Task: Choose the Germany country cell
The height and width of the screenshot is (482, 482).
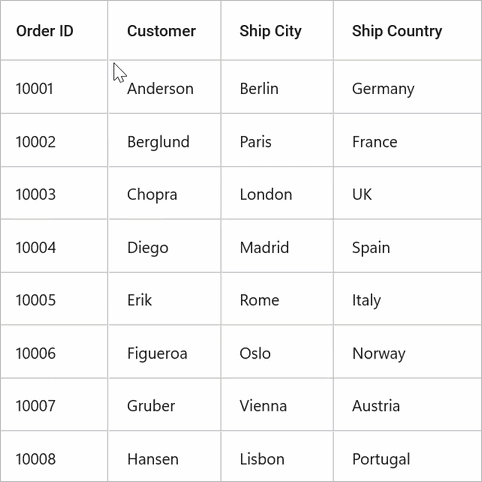Action: pos(407,87)
